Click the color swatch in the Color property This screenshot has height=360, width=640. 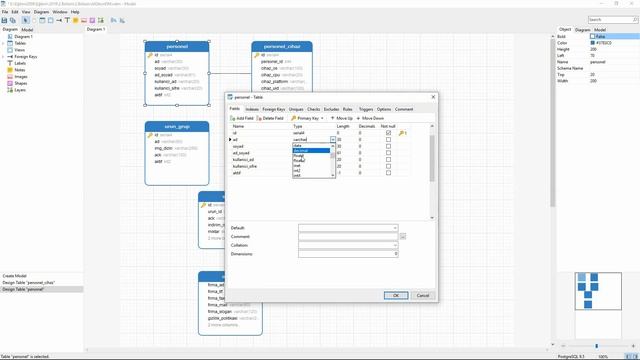593,42
